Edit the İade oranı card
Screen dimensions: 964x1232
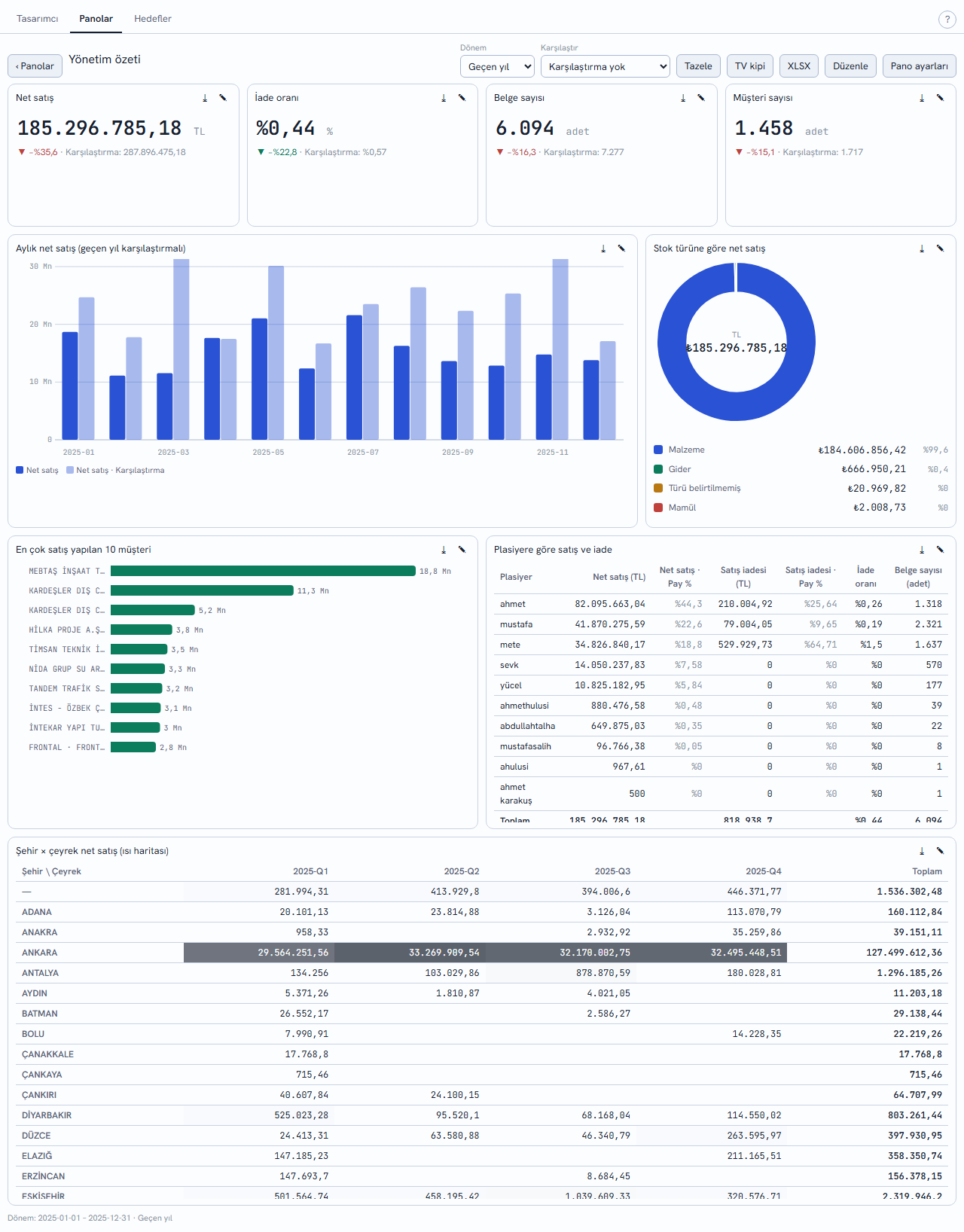(x=462, y=98)
